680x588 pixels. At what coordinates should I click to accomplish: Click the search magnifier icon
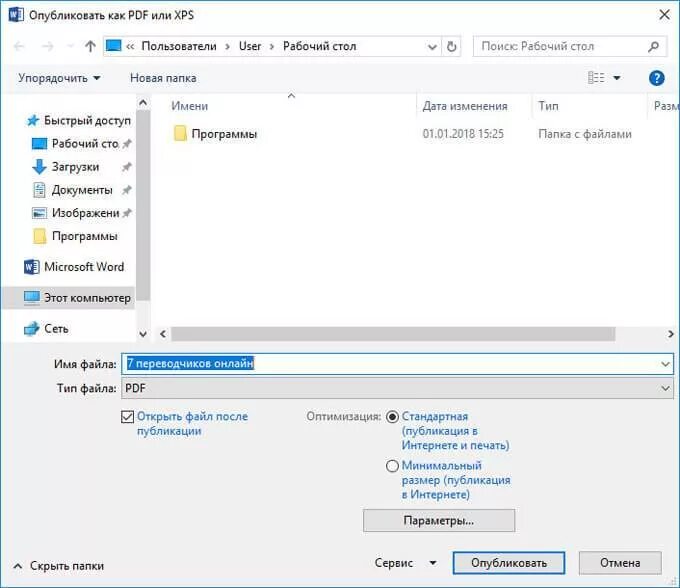[x=653, y=46]
